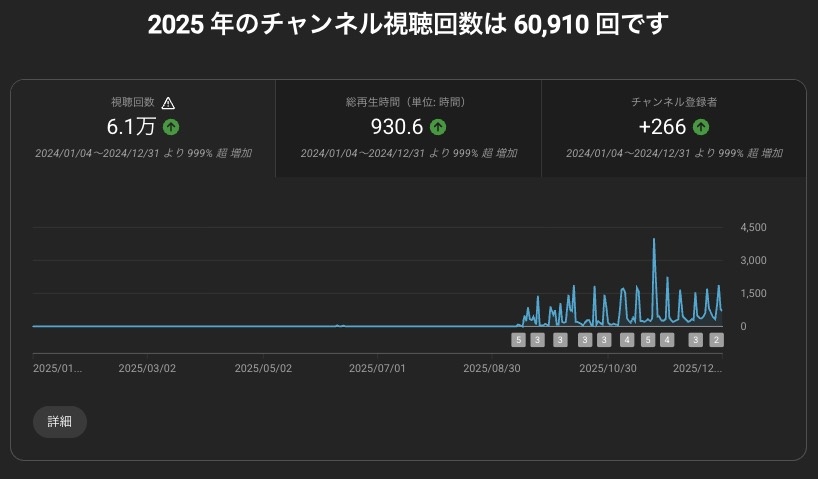Open the third marker labeled 3 from the left
The width and height of the screenshot is (818, 479).
(586, 340)
